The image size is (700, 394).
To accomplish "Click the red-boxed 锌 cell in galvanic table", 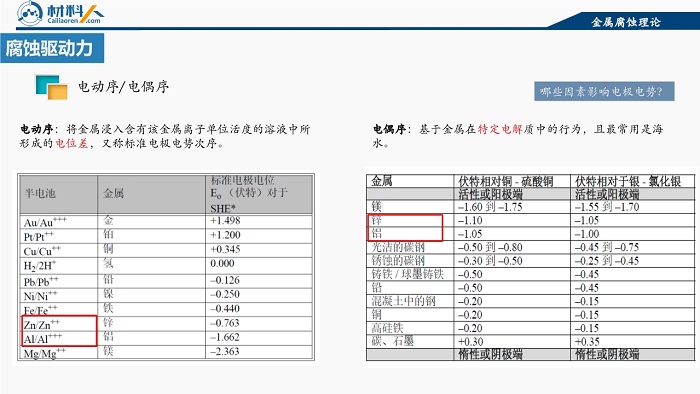I will tap(376, 220).
